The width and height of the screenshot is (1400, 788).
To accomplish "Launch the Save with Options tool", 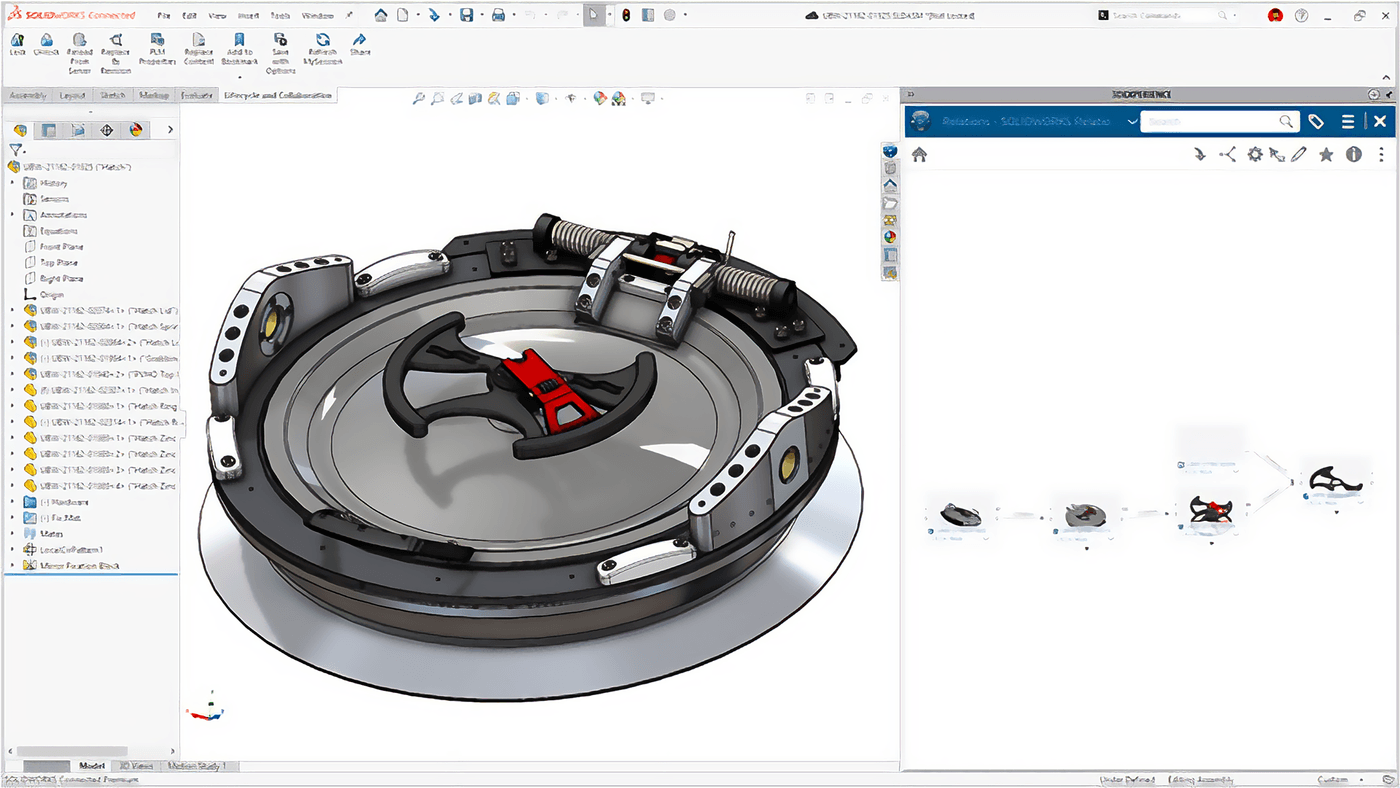I will click(280, 44).
